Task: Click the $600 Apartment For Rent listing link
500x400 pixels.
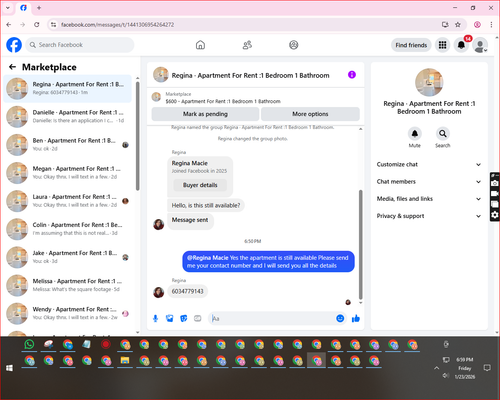Action: pyautogui.click(x=223, y=101)
